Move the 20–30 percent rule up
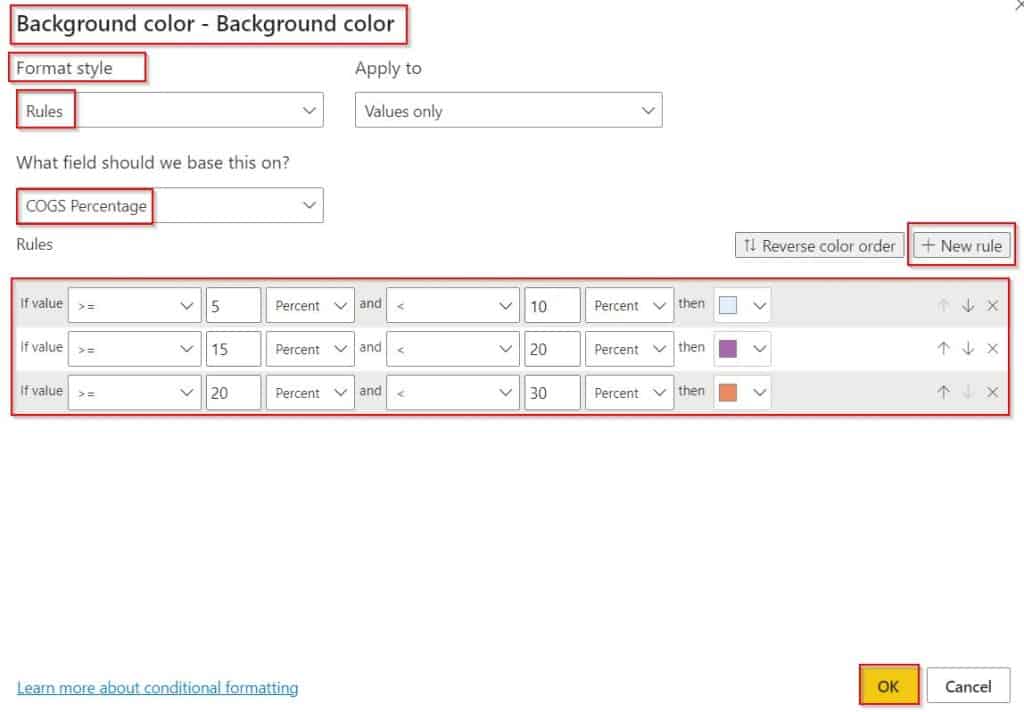 [943, 392]
